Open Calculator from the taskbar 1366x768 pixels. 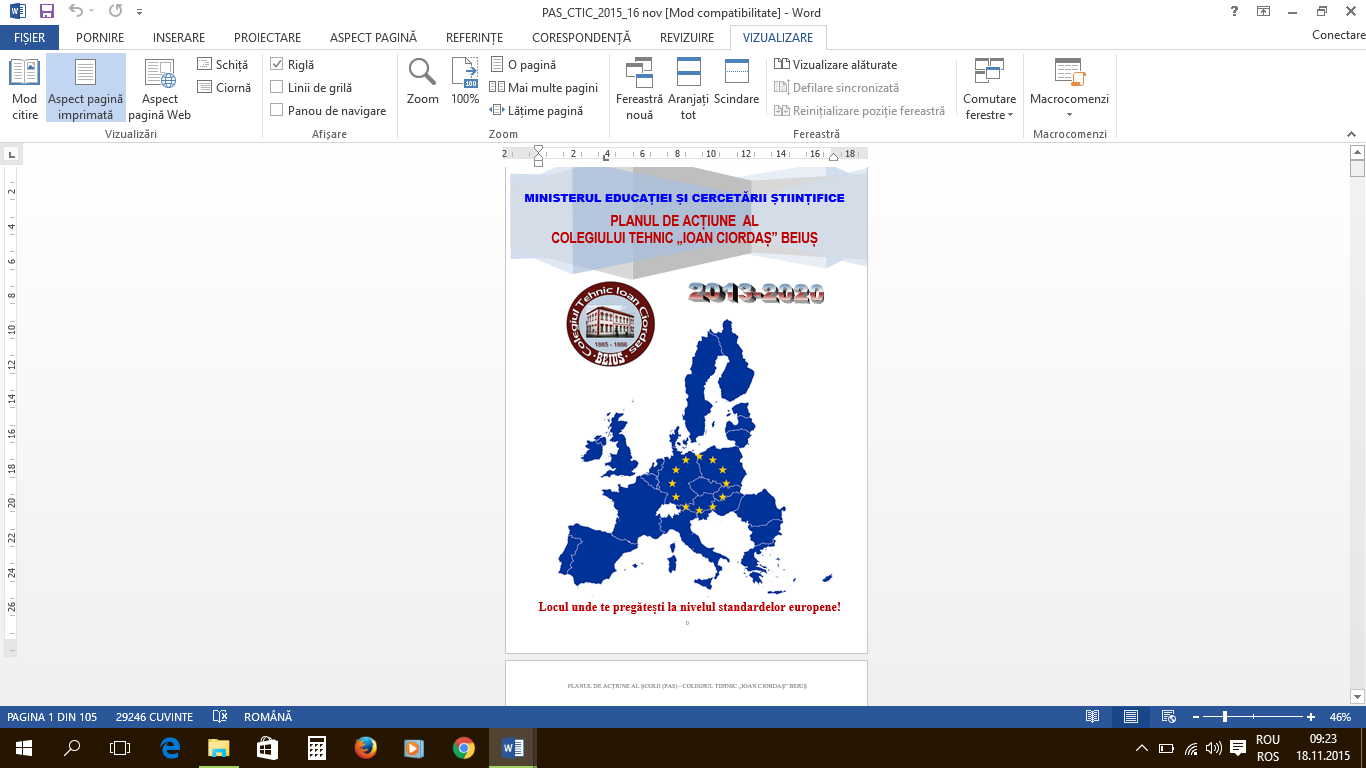pyautogui.click(x=316, y=747)
